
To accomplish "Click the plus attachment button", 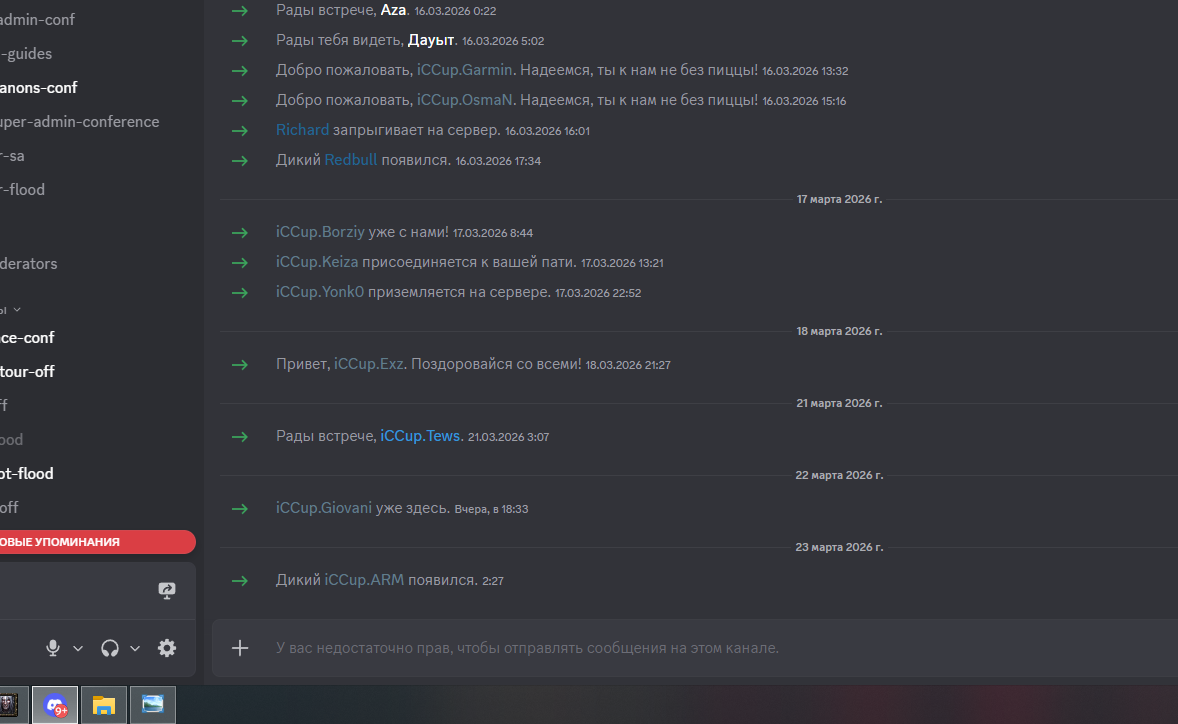I will (240, 648).
